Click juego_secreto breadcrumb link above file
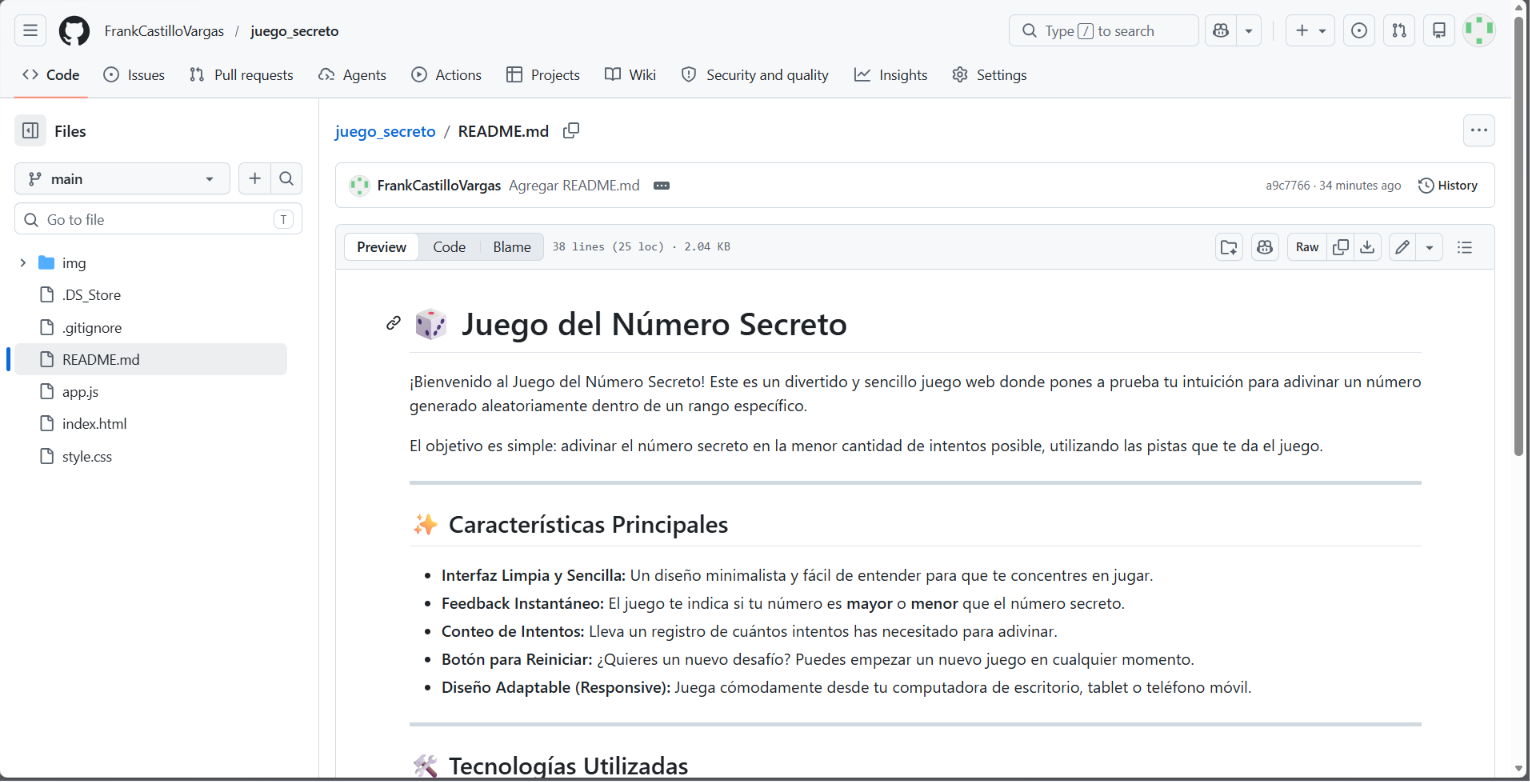Screen dimensions: 1530x782 pos(385,131)
